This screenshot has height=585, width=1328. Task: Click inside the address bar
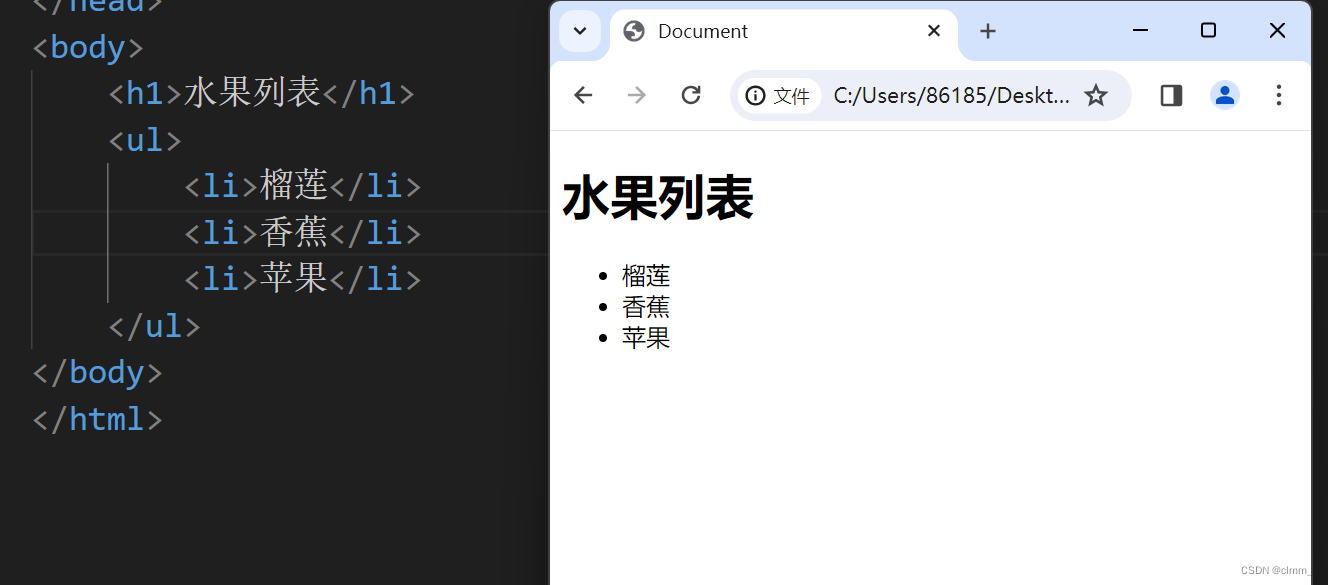[950, 95]
